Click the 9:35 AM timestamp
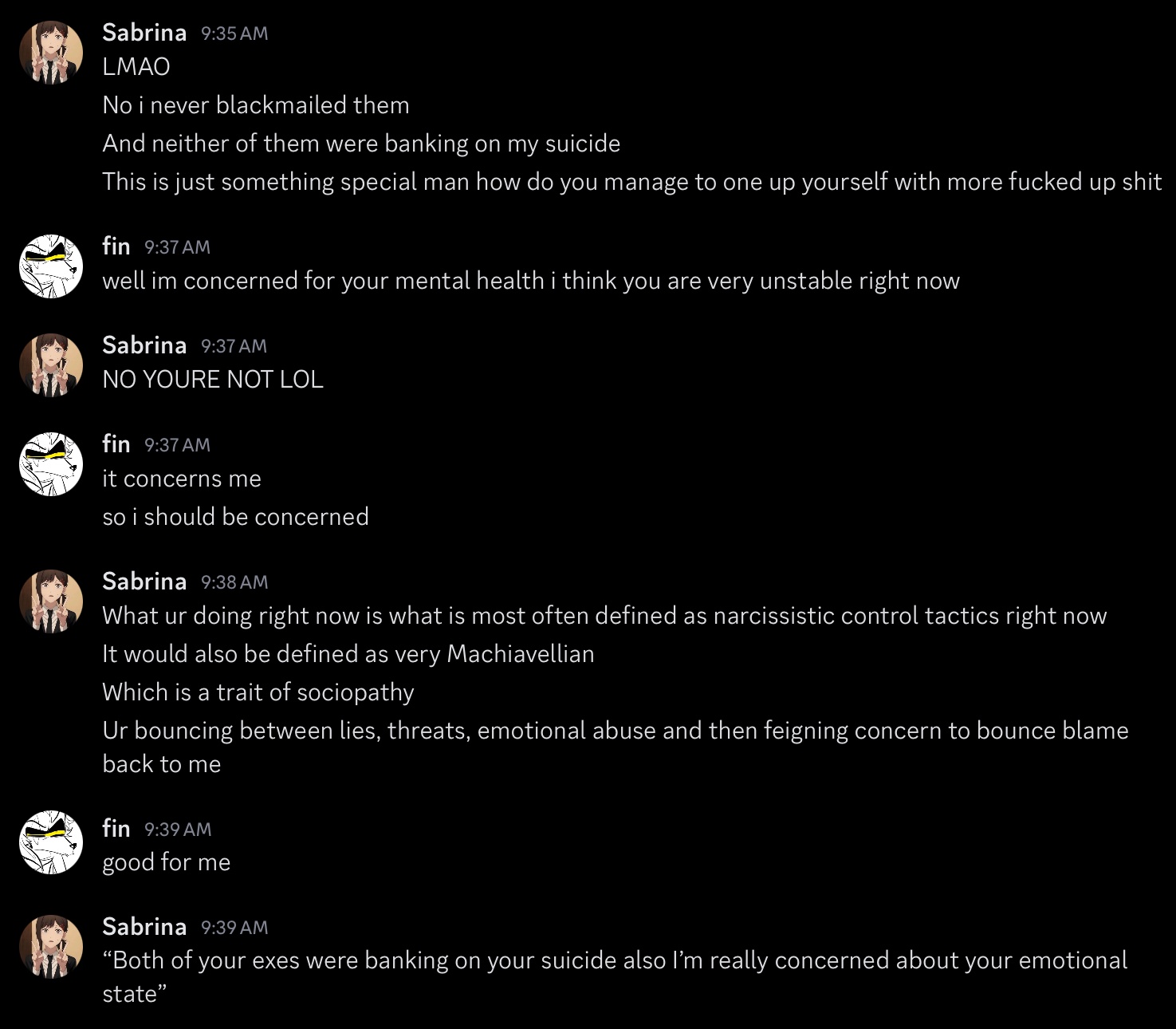This screenshot has height=1029, width=1176. [x=234, y=34]
